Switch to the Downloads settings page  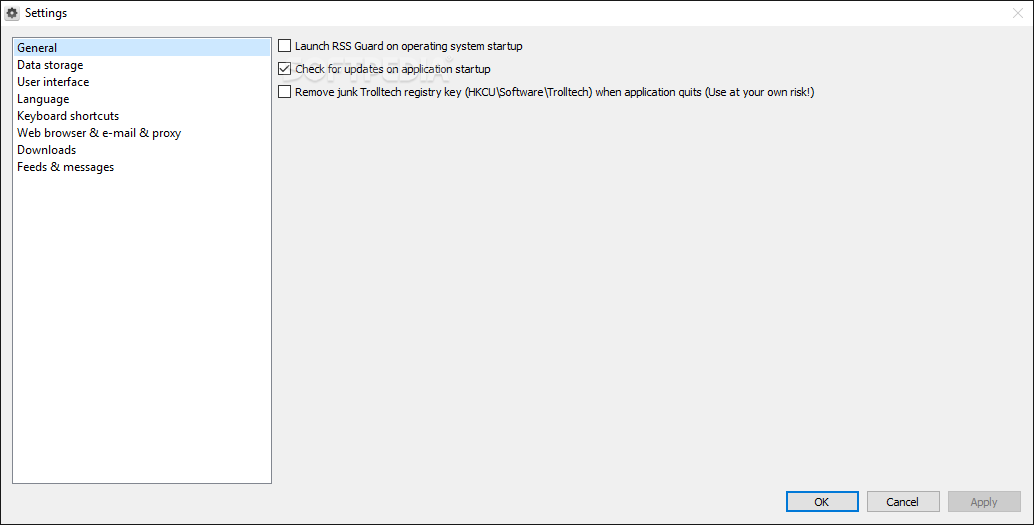pos(141,150)
